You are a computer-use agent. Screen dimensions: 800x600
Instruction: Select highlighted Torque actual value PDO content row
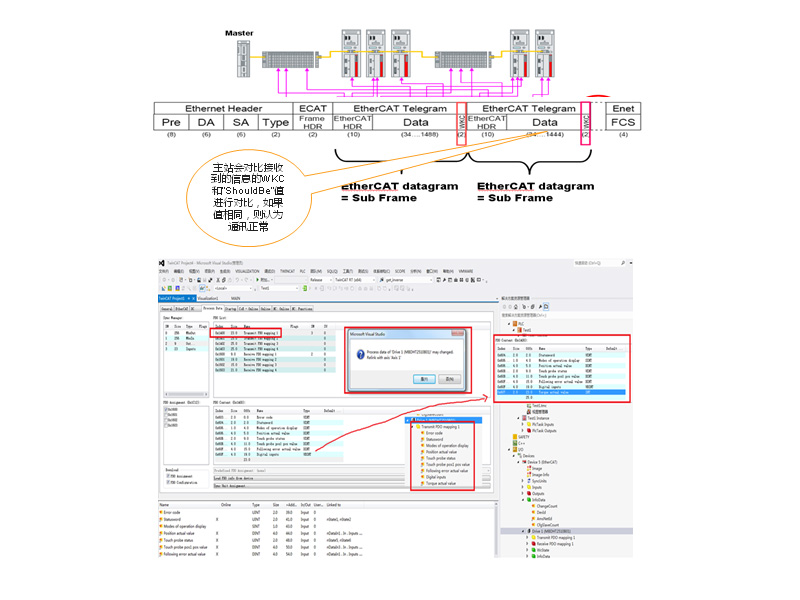[x=561, y=392]
